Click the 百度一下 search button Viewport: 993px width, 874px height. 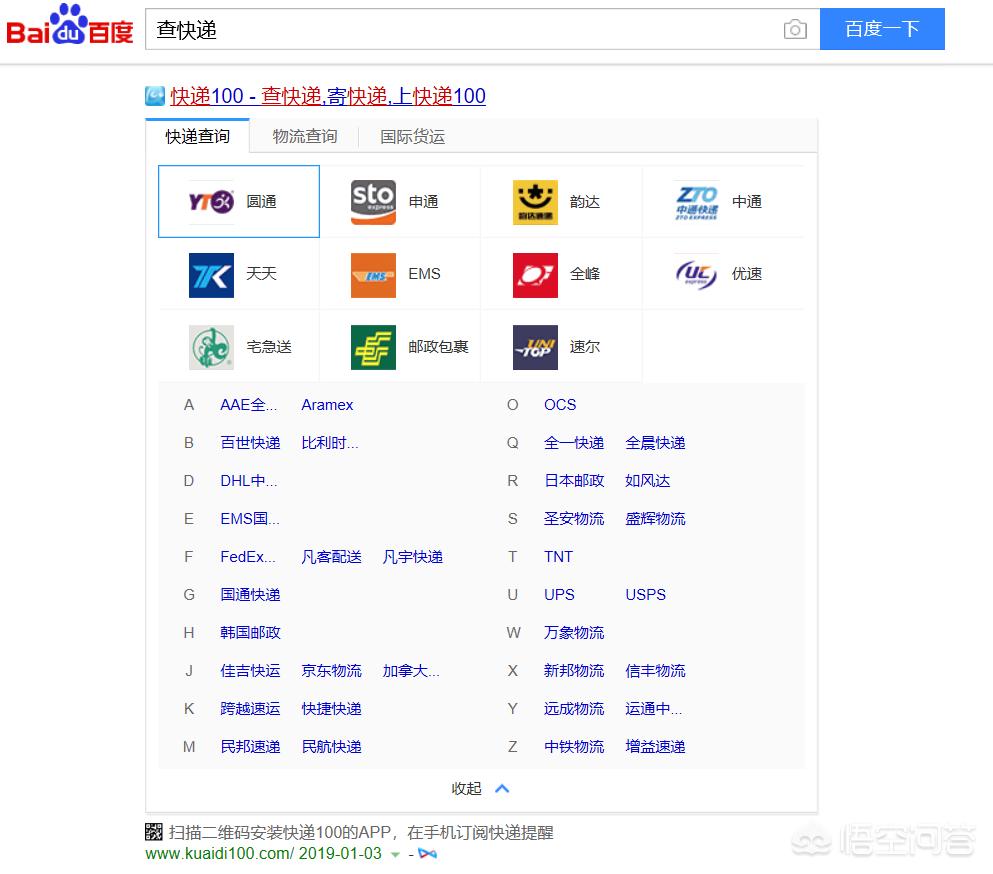pos(882,29)
